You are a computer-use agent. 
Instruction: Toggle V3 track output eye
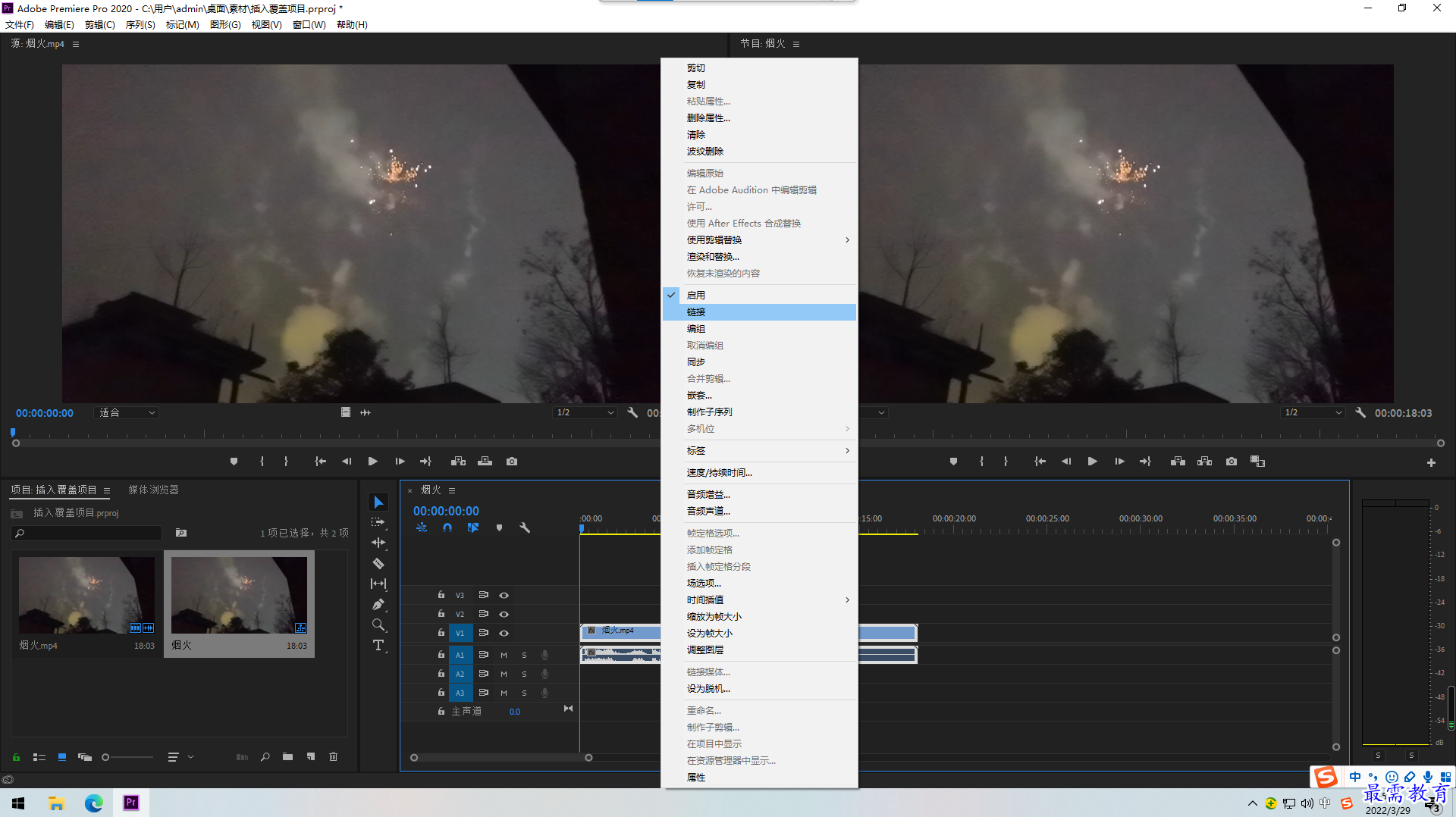[504, 595]
